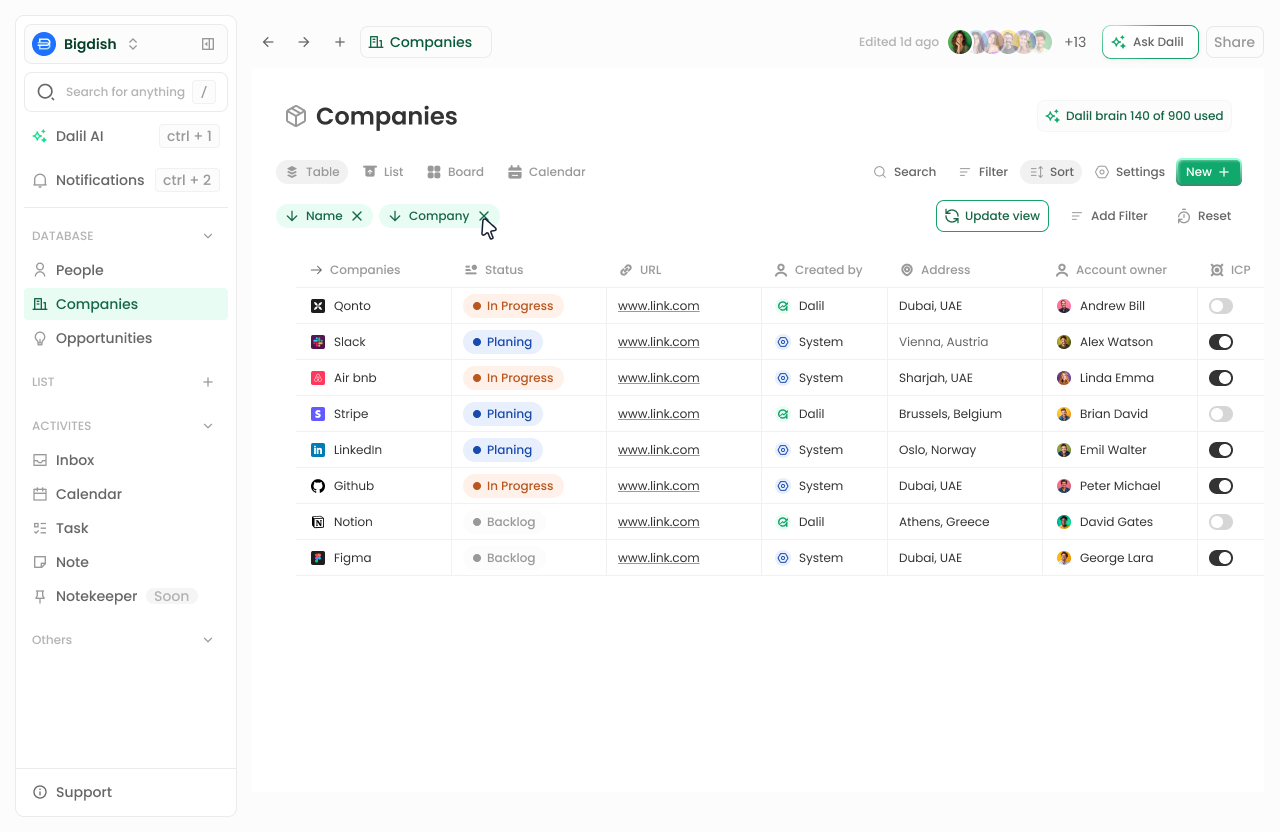Screen dimensions: 1280x832
Task: Open Calendar in the sidebar
Action: (x=126, y=494)
